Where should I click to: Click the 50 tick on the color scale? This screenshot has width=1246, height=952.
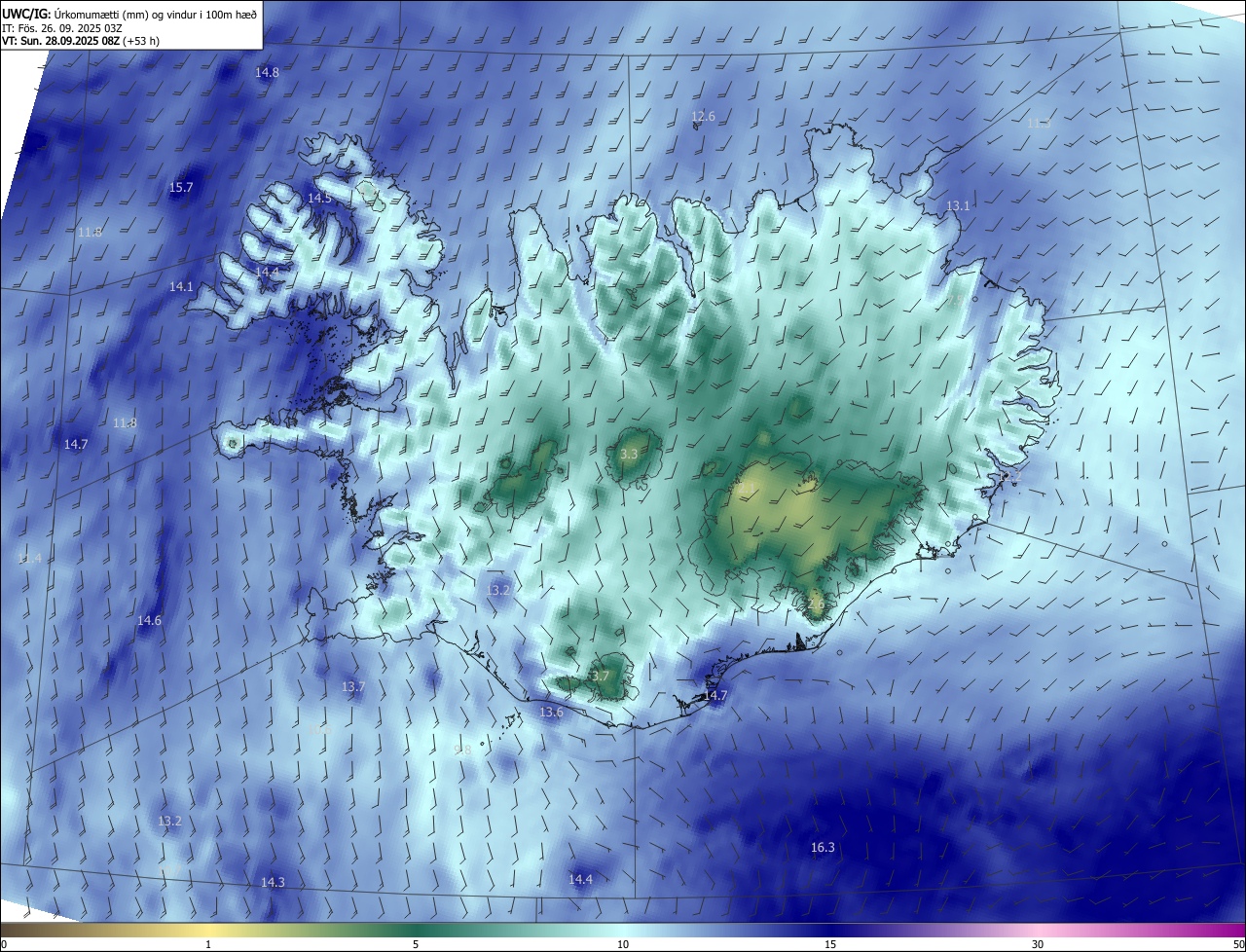tap(1238, 944)
